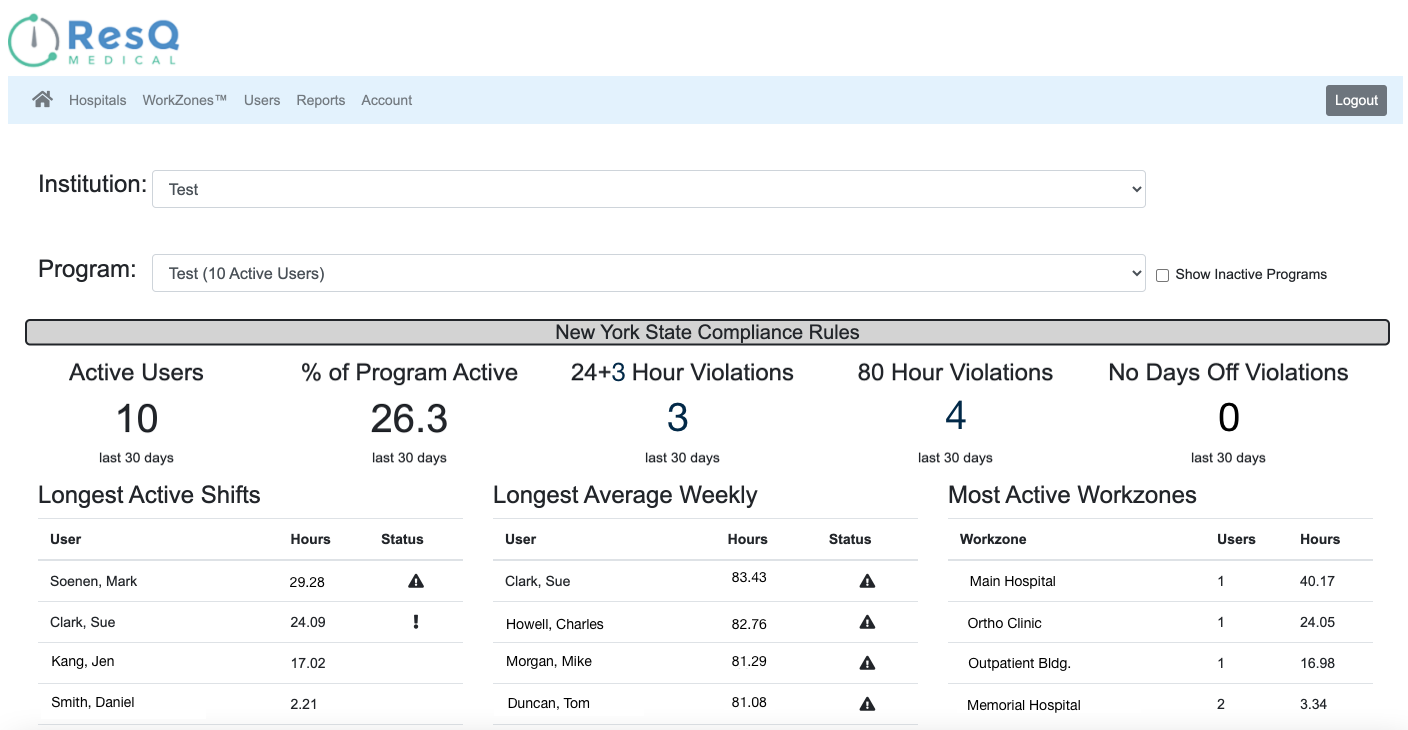Click warning triangle for Soenen, Mark
This screenshot has height=730, width=1408.
416,581
